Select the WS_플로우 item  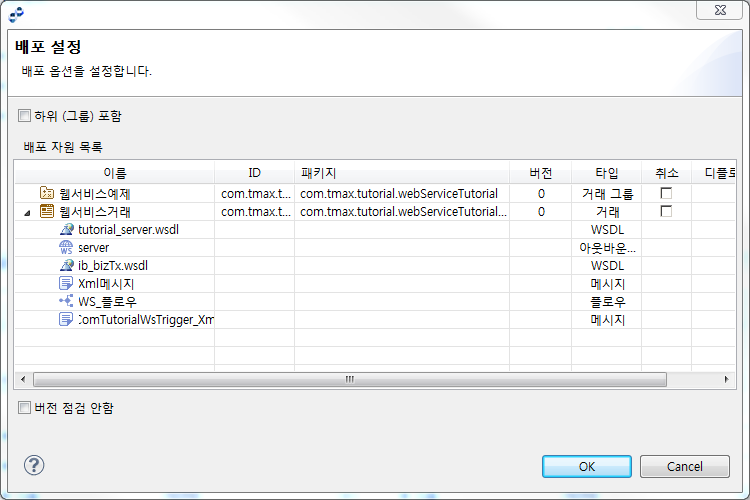pyautogui.click(x=108, y=301)
